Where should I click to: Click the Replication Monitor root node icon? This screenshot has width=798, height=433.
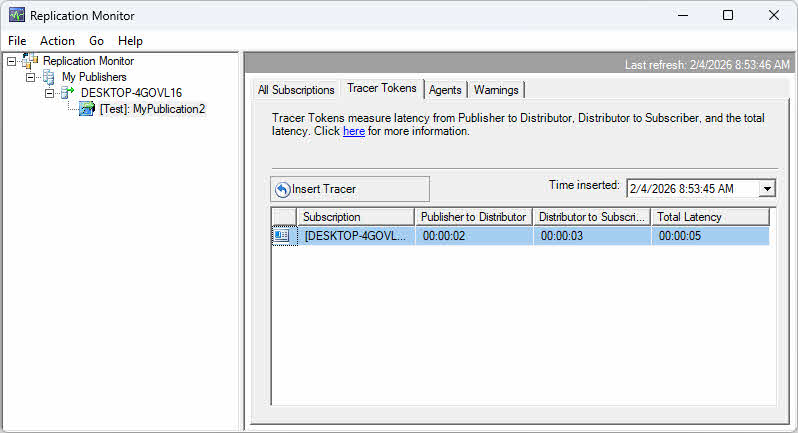pos(30,61)
